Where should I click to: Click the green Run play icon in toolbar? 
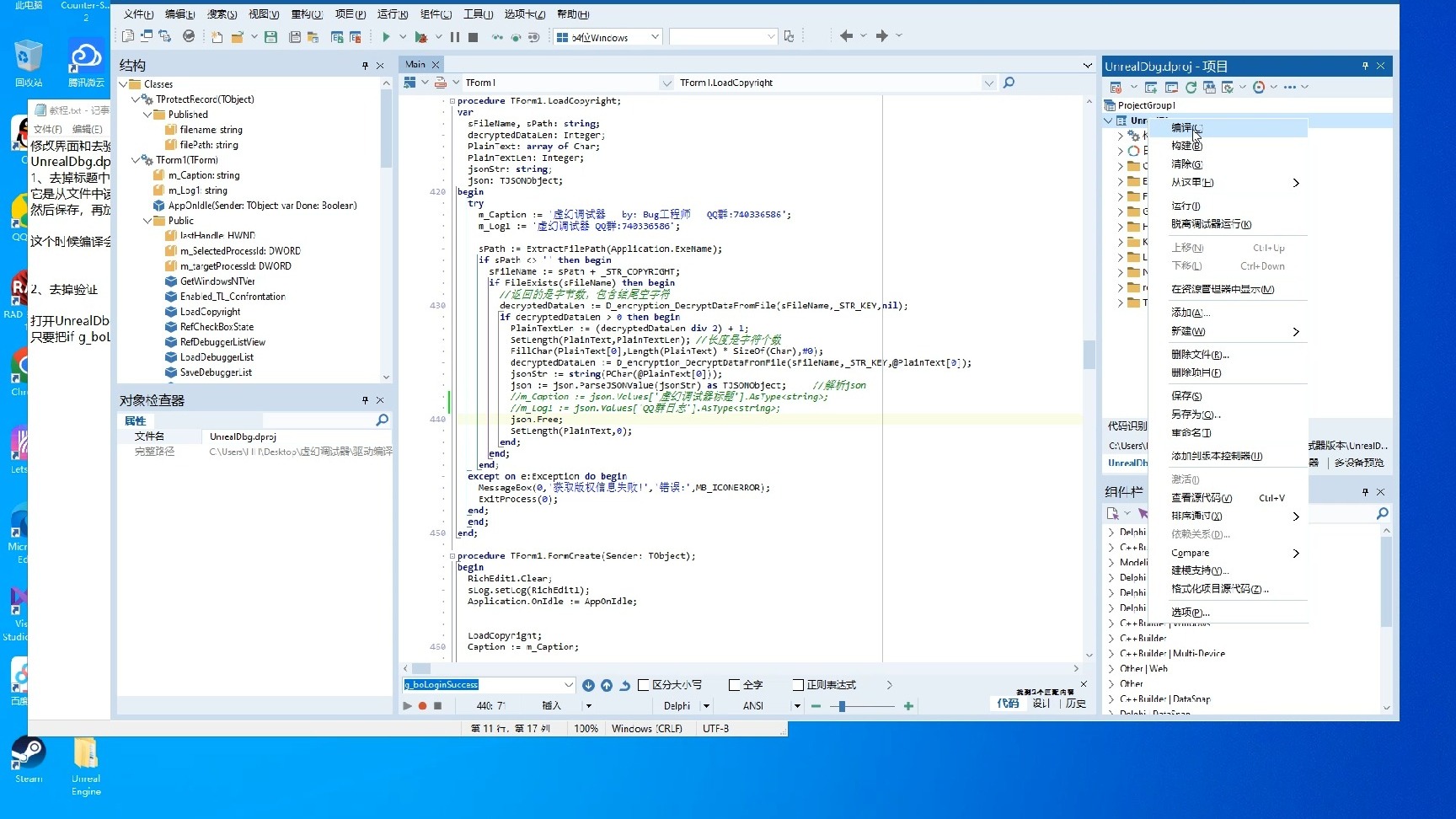[x=386, y=37]
